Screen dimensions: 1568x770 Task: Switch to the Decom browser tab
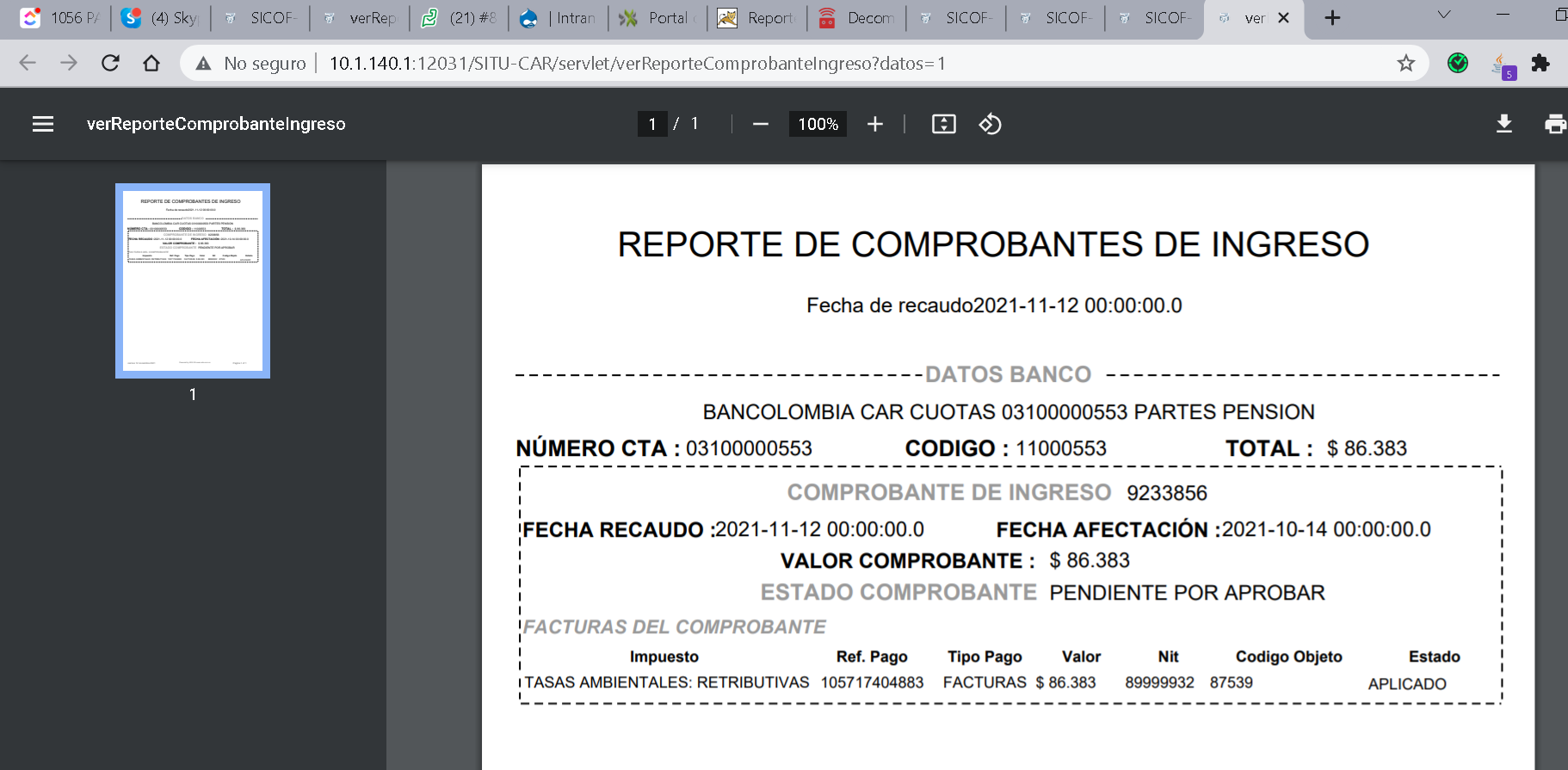pyautogui.click(x=856, y=18)
